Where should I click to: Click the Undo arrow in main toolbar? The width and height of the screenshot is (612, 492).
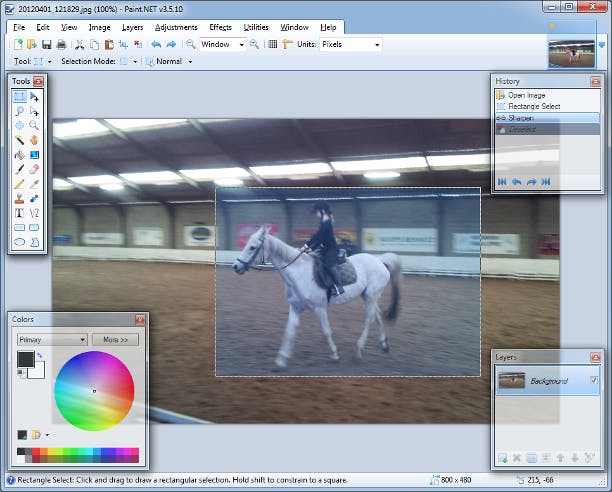(x=157, y=44)
